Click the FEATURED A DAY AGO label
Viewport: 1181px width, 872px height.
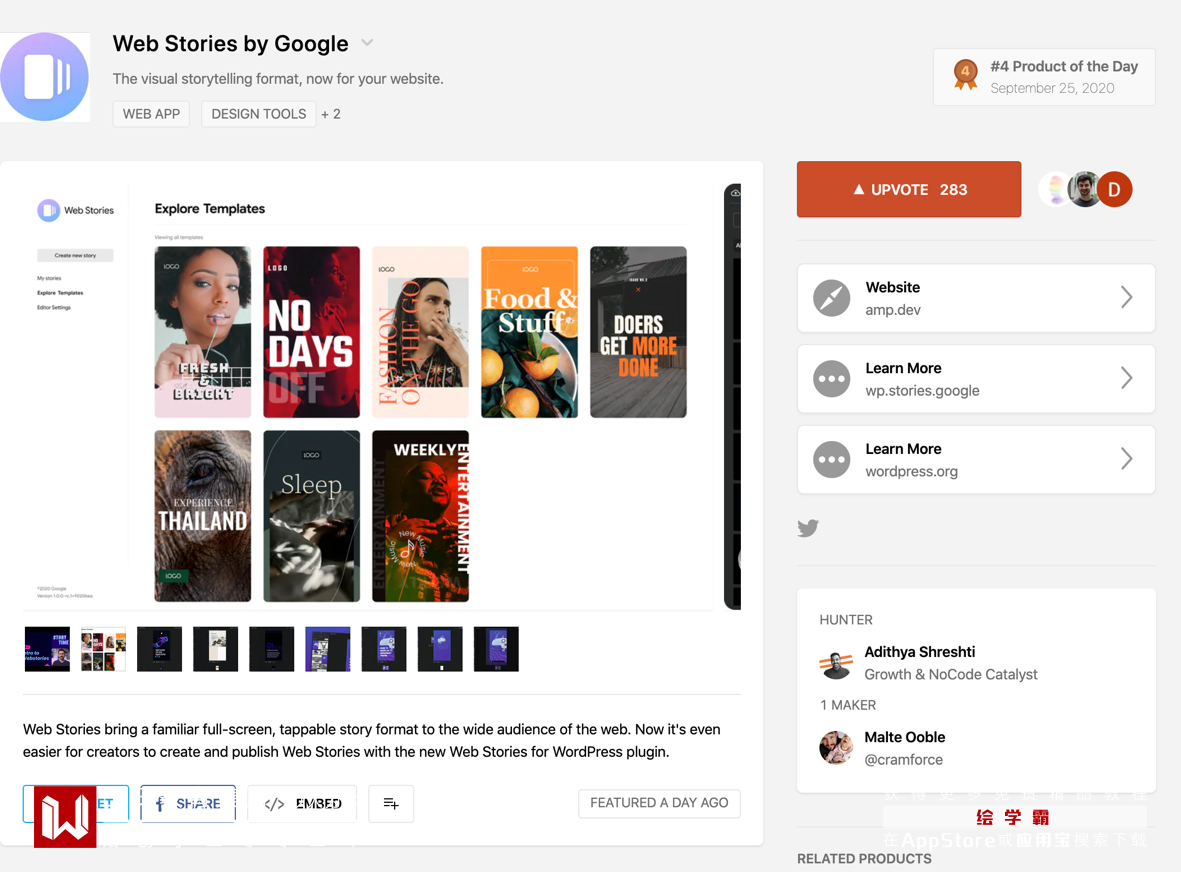tap(659, 803)
